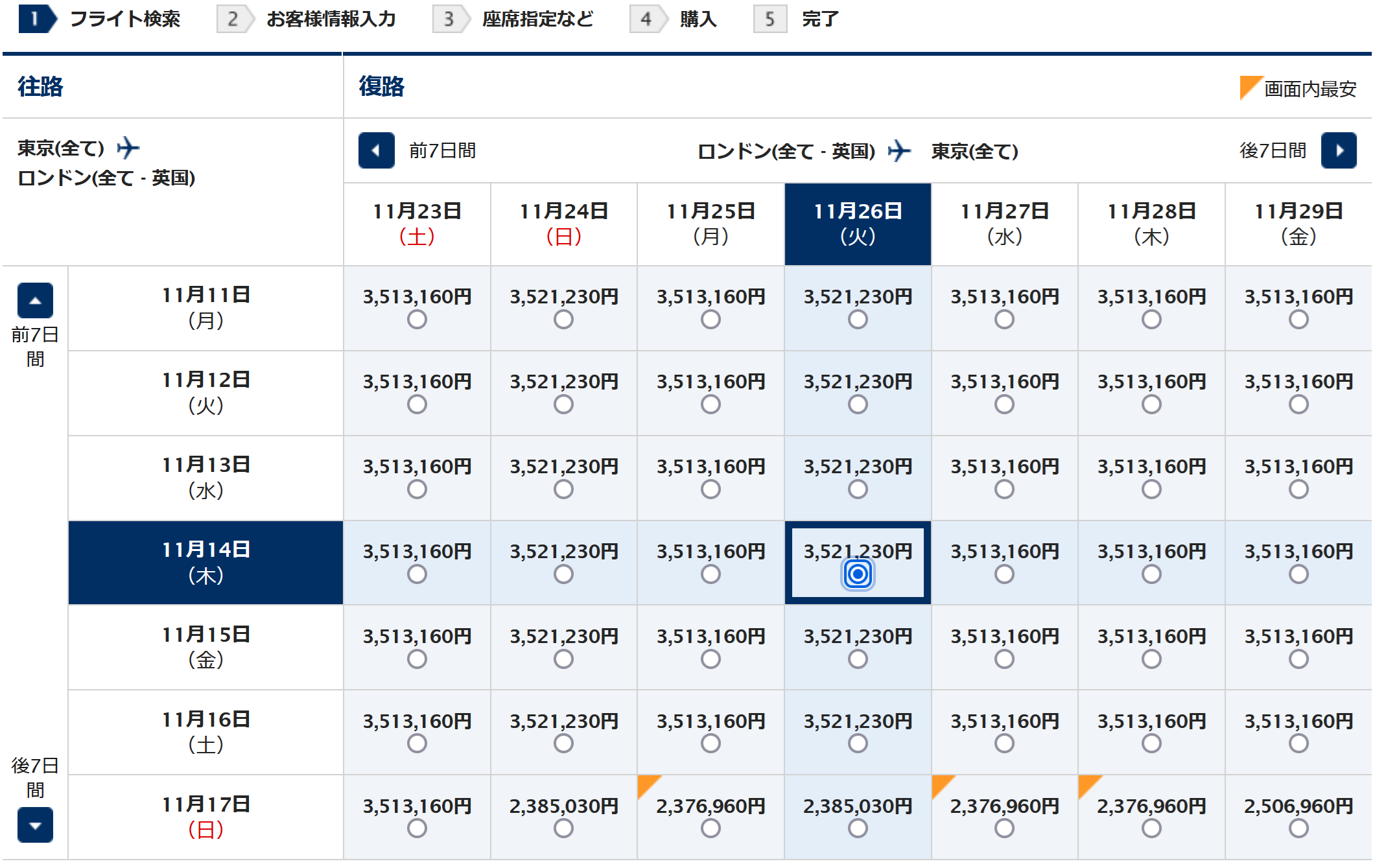Click the orange flag on 2,376,960円 Nov 25 cell

click(x=647, y=784)
